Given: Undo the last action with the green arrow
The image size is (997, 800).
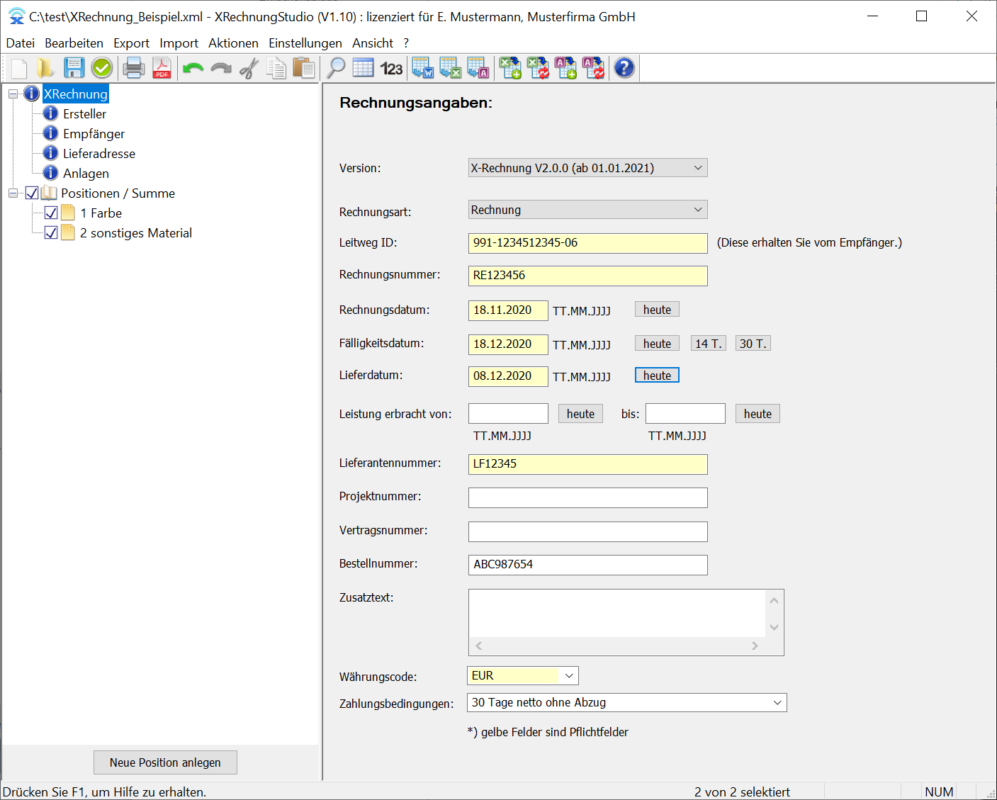Looking at the screenshot, I should point(193,68).
